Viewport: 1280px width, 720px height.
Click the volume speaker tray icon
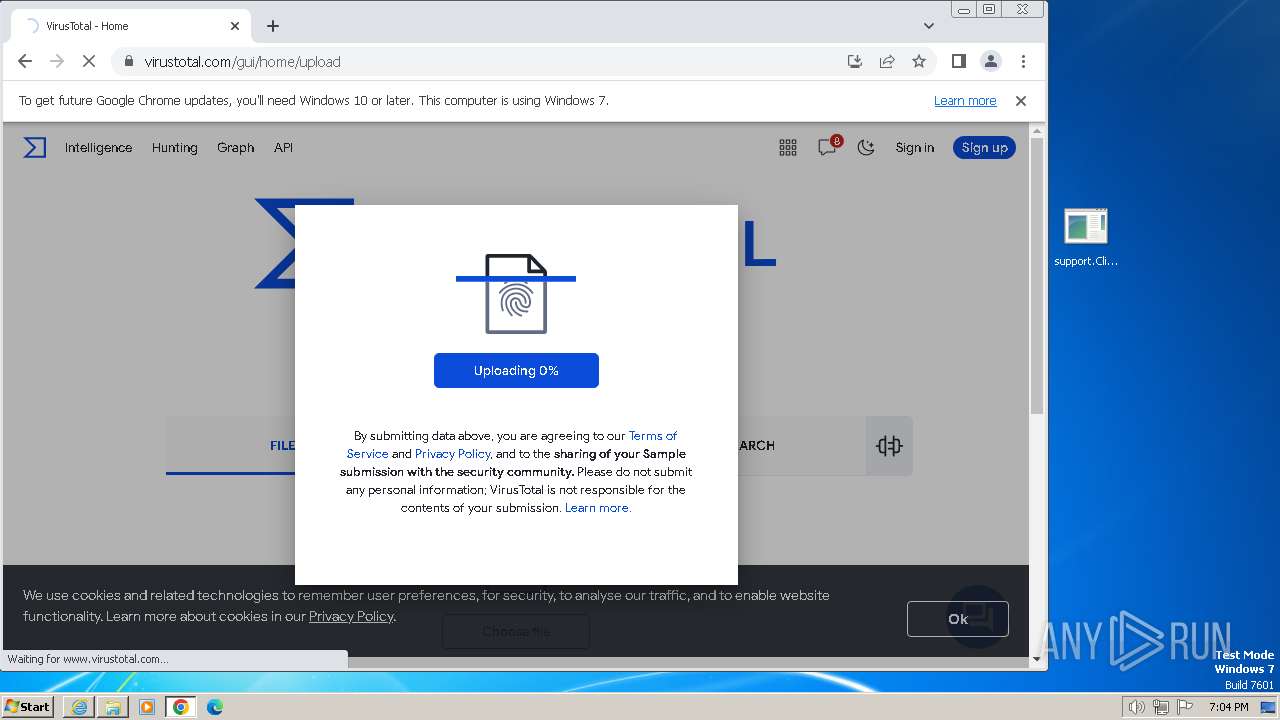(1136, 707)
